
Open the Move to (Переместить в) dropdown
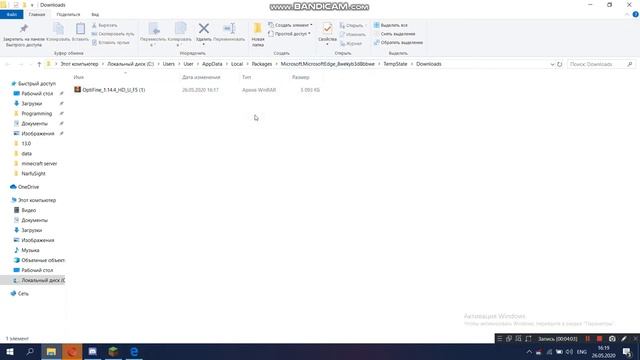153,34
